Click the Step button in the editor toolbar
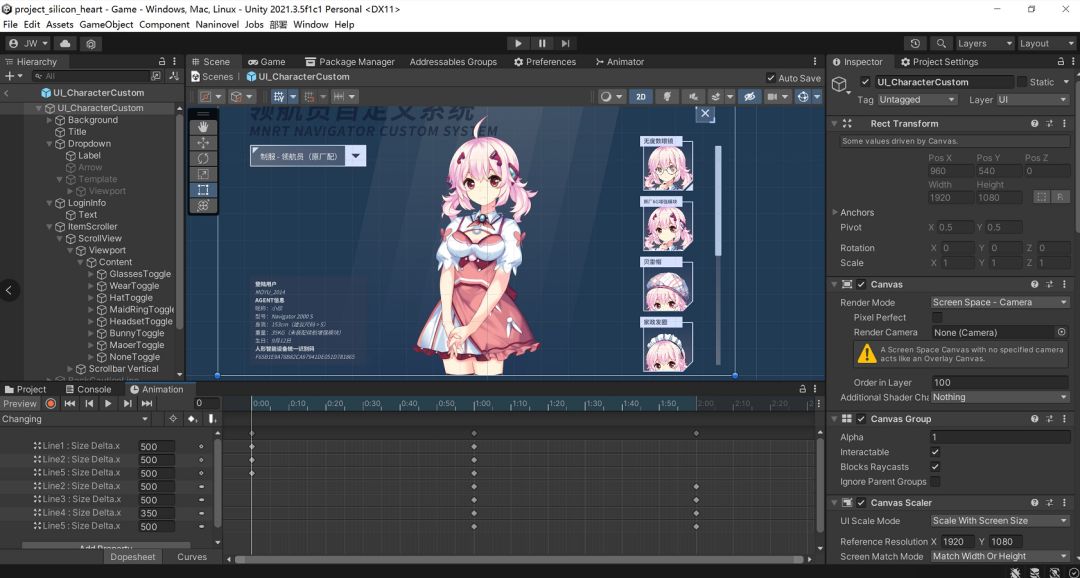The height and width of the screenshot is (578, 1080). [565, 43]
